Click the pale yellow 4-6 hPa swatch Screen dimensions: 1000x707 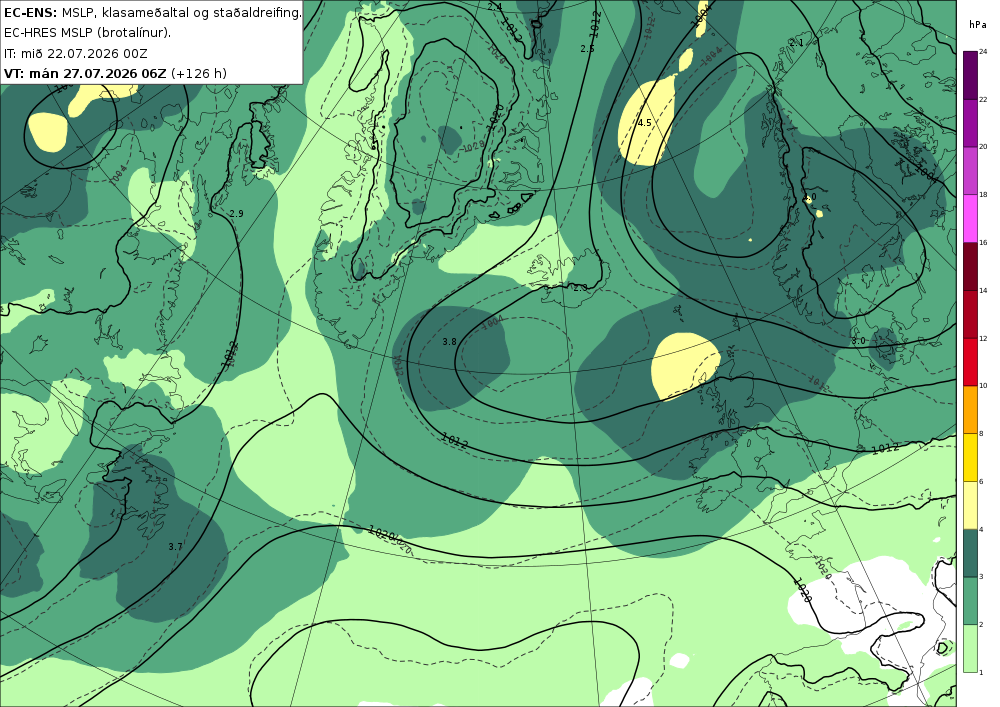970,505
